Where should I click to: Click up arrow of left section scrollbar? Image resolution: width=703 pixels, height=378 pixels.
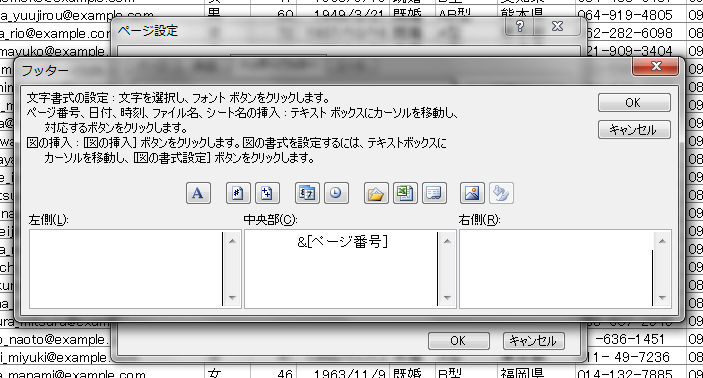(x=232, y=241)
